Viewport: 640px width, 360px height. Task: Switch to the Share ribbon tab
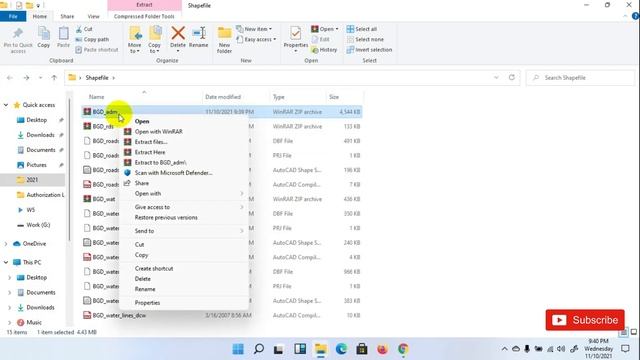67,16
